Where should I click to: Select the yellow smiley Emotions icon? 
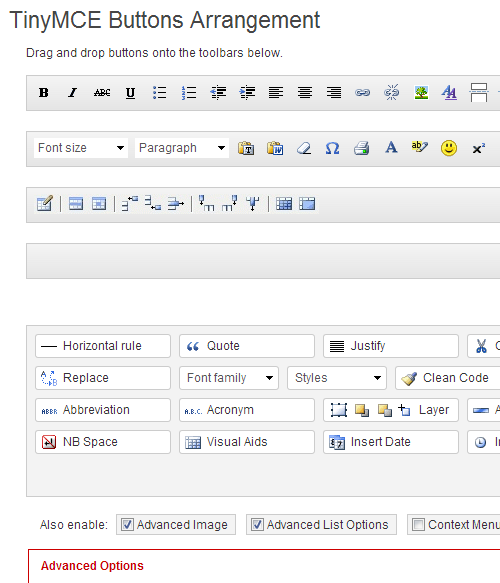[449, 148]
